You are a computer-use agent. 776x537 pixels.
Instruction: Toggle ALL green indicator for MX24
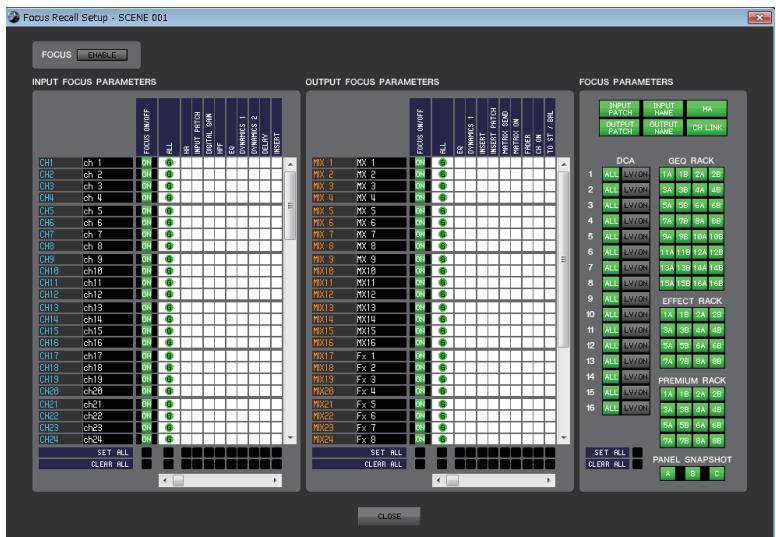(x=442, y=439)
